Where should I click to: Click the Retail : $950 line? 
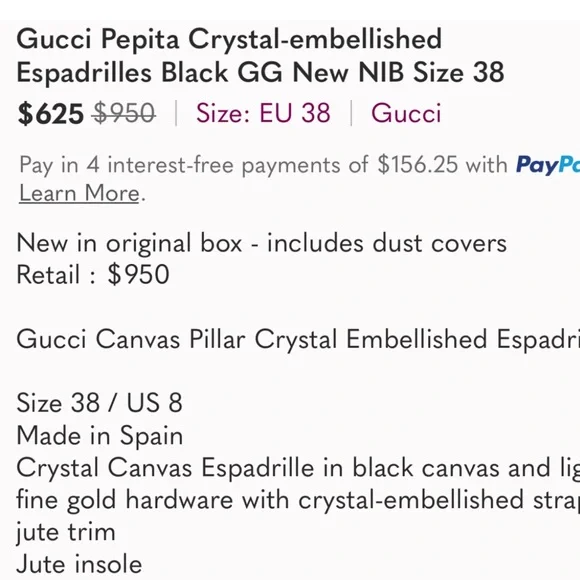tap(93, 275)
